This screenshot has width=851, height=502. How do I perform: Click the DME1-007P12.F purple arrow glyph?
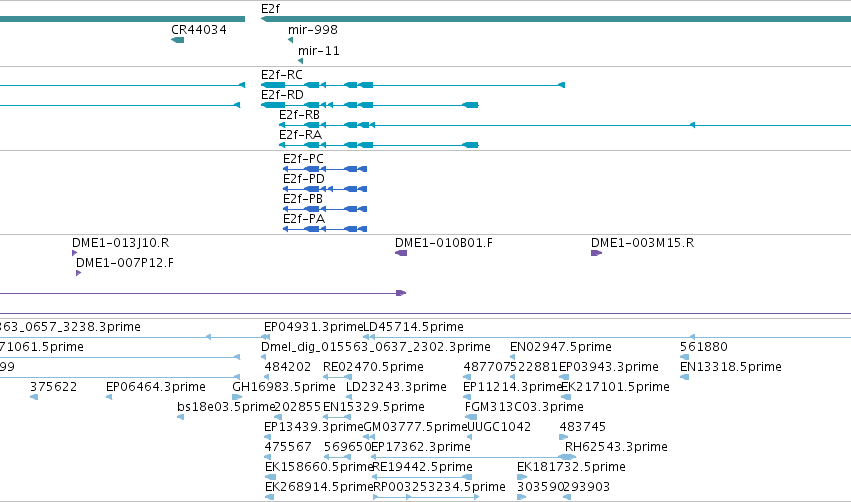tap(78, 273)
